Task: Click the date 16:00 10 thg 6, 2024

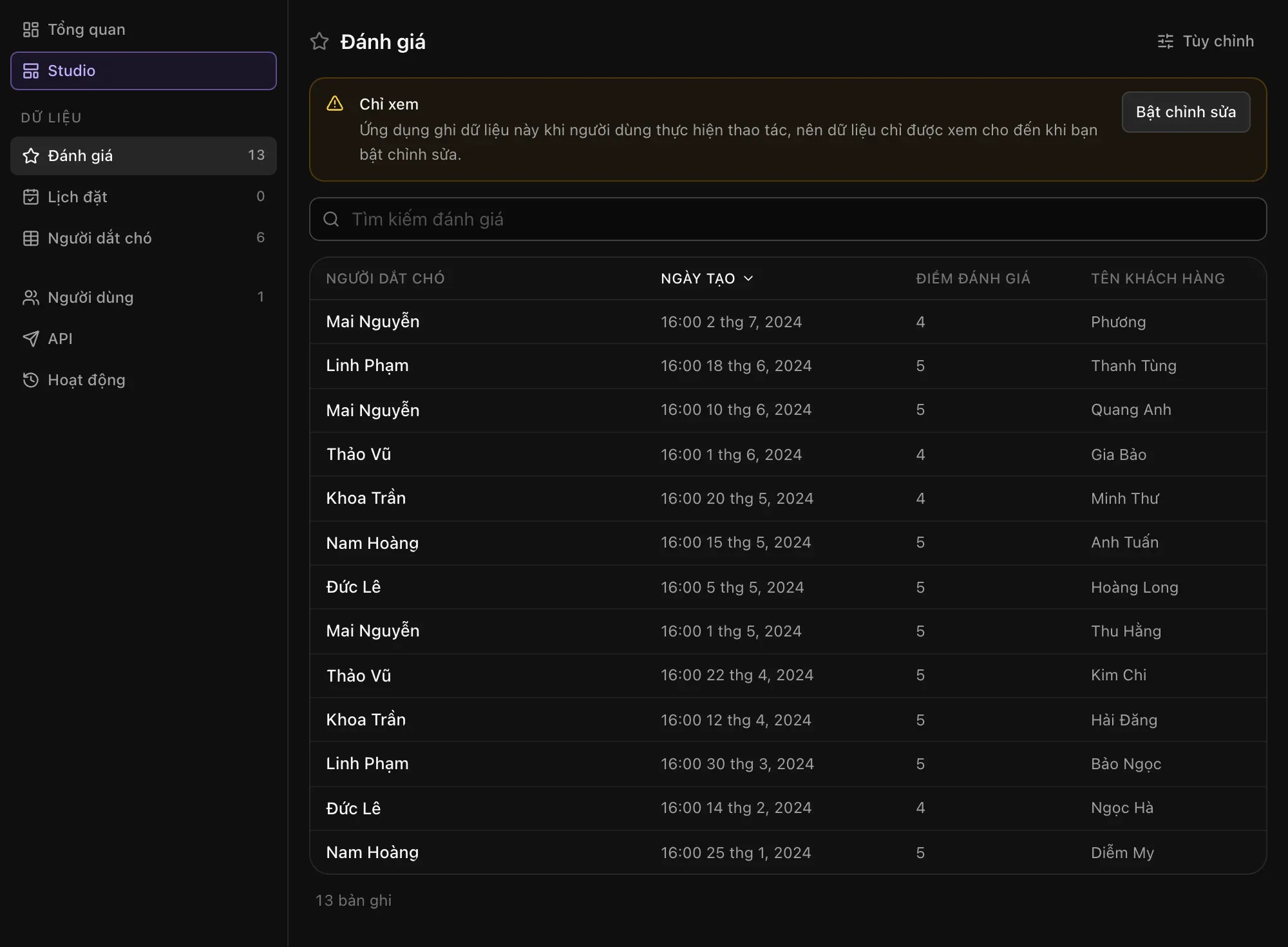Action: [x=736, y=410]
